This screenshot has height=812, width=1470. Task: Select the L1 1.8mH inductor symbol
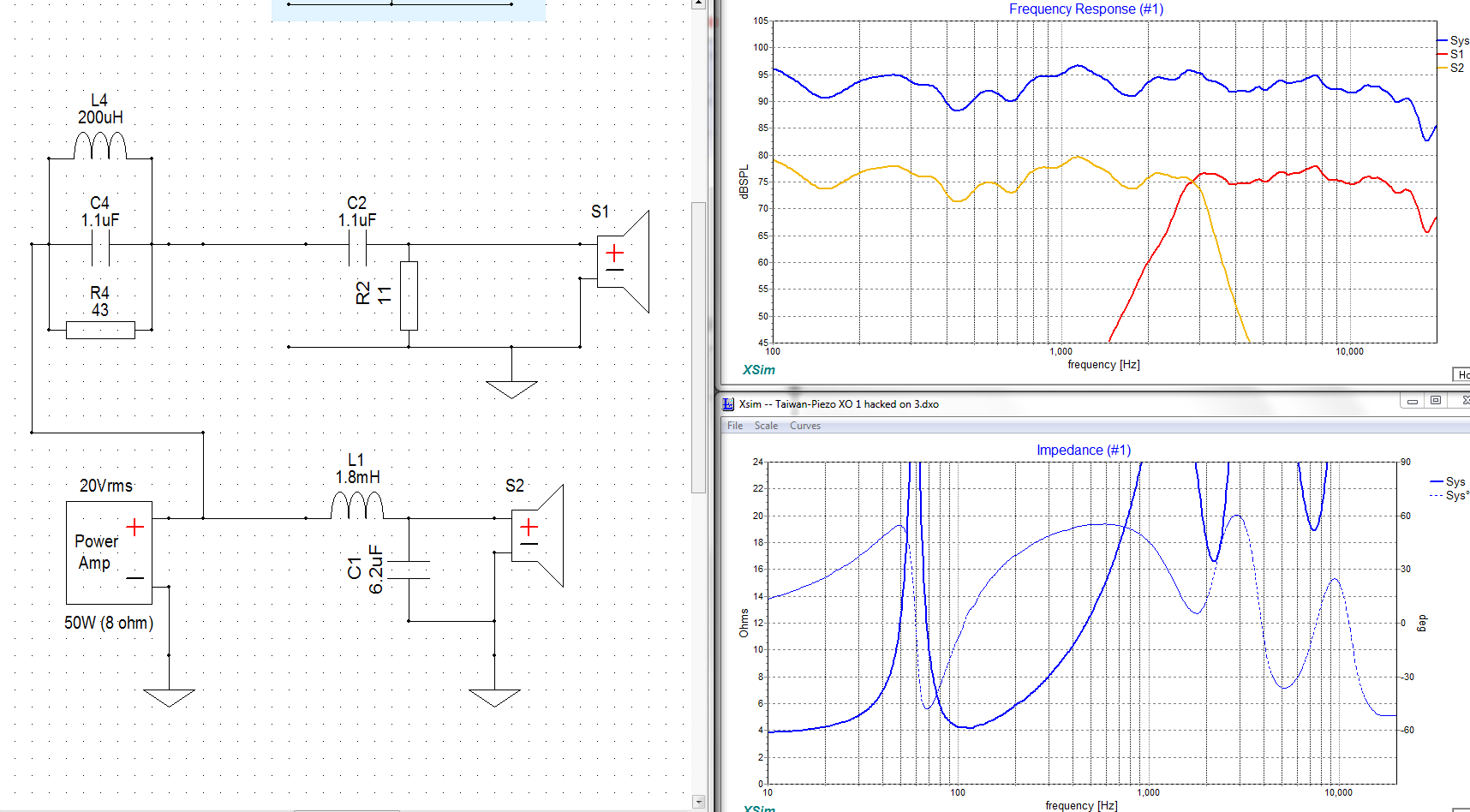(357, 505)
